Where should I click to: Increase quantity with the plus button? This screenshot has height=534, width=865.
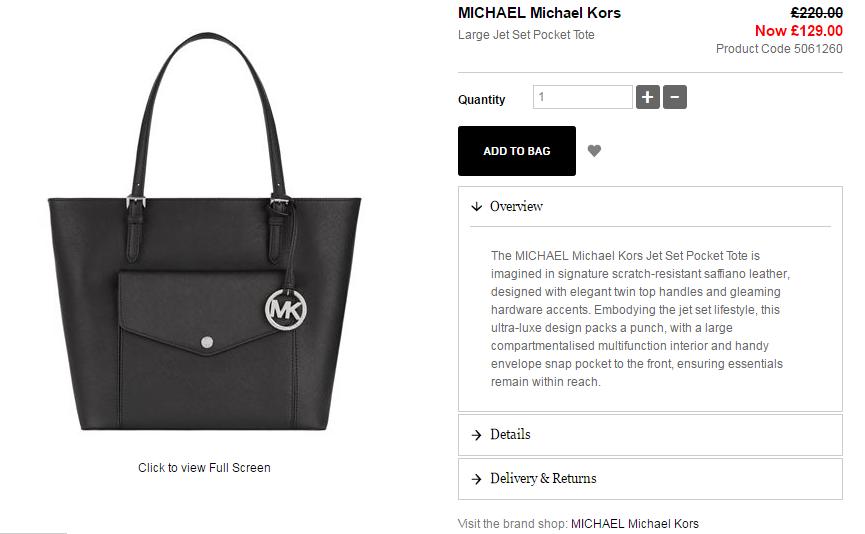(648, 97)
